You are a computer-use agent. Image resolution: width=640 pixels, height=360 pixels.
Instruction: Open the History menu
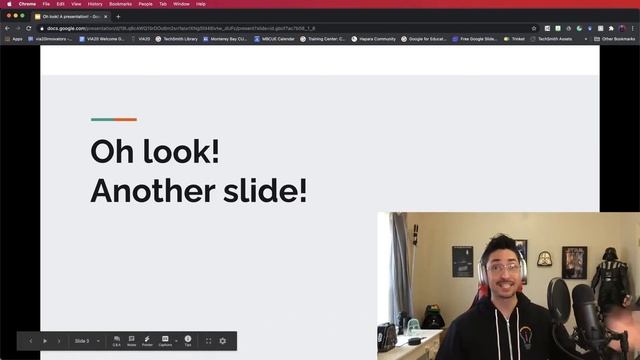tap(95, 4)
